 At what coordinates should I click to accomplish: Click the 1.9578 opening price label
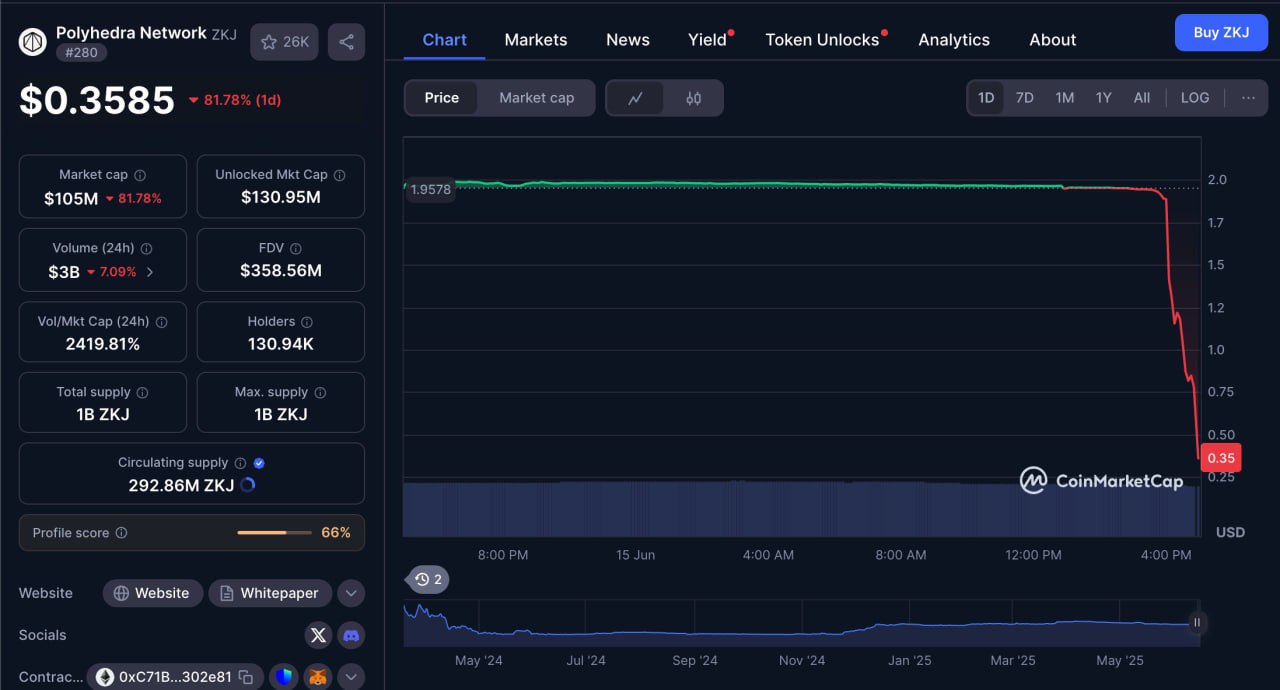[430, 189]
